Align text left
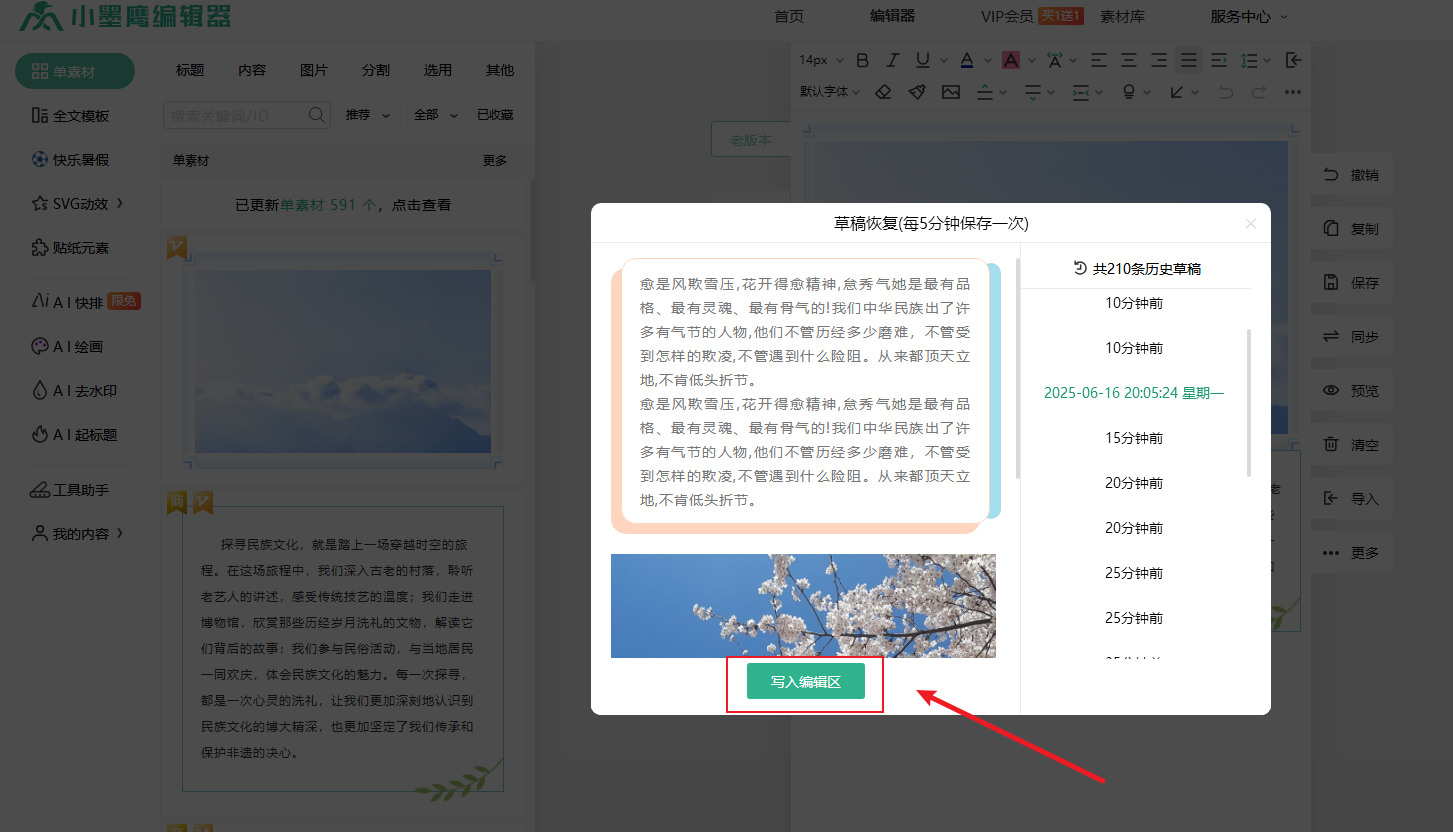1453x832 pixels. point(1099,60)
